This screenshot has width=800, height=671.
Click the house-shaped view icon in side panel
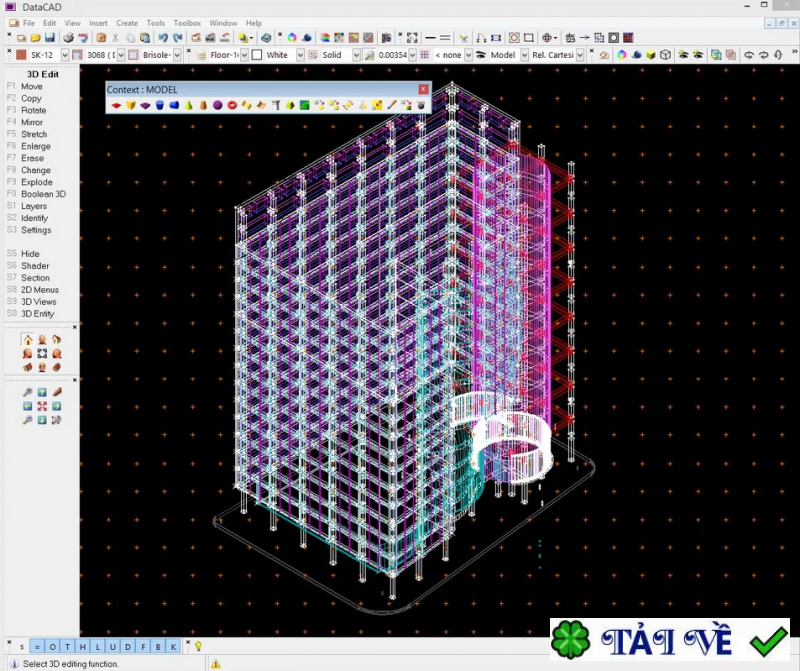28,340
